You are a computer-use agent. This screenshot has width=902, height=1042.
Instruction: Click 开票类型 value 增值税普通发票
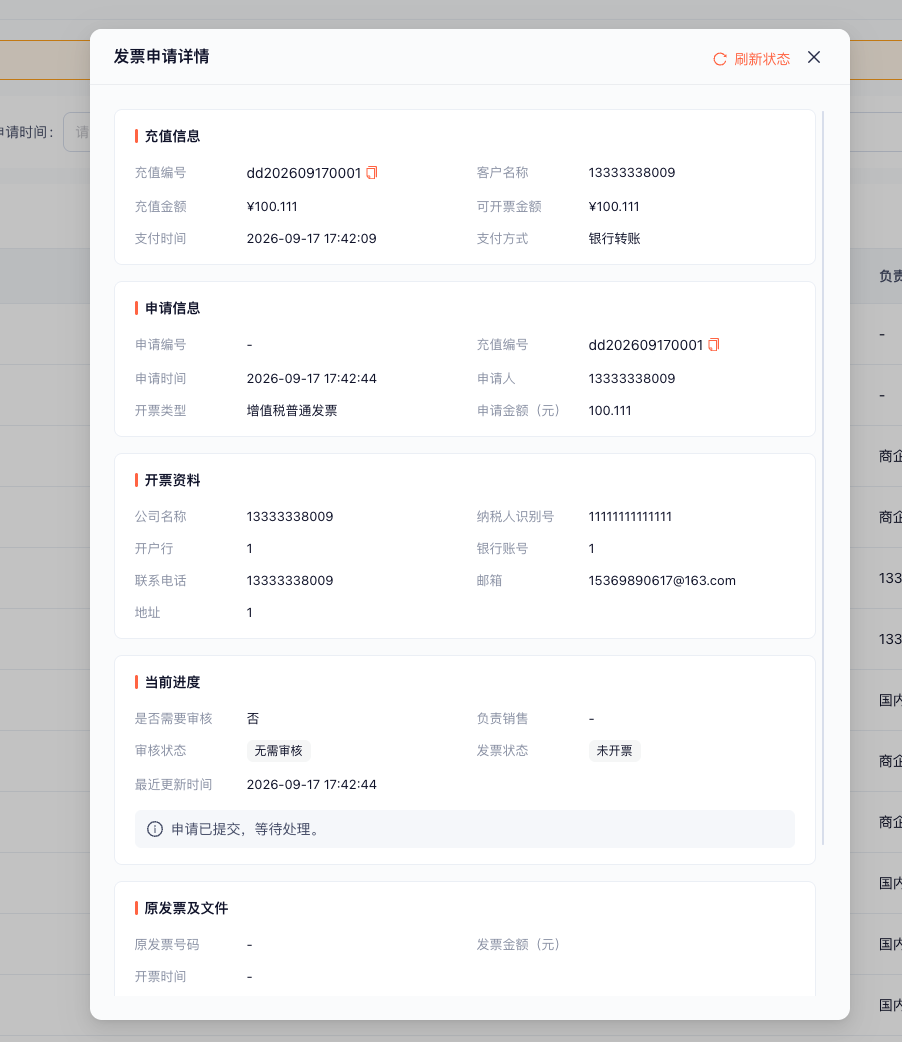[292, 411]
